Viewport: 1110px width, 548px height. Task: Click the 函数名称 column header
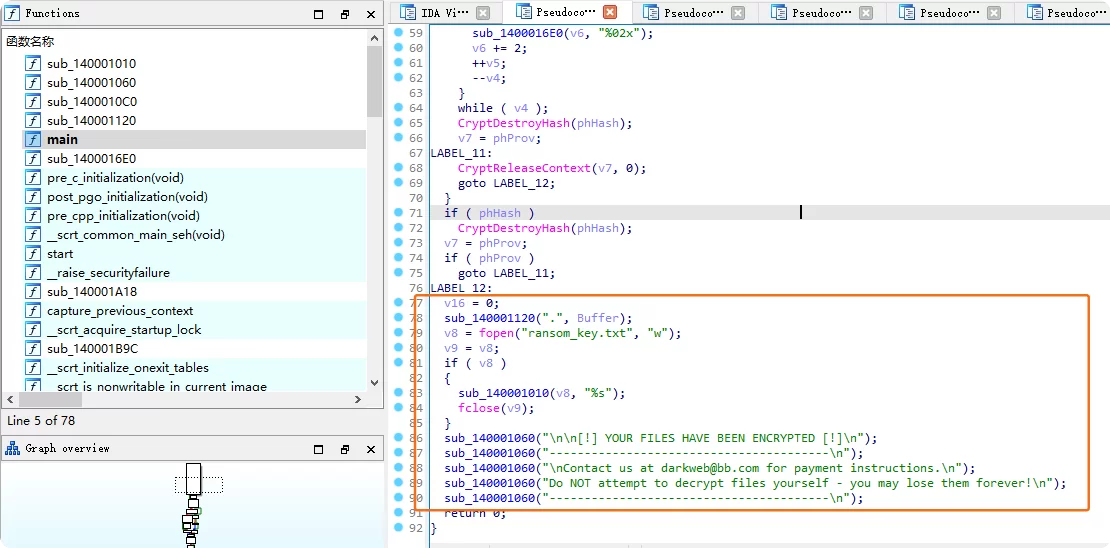point(31,42)
